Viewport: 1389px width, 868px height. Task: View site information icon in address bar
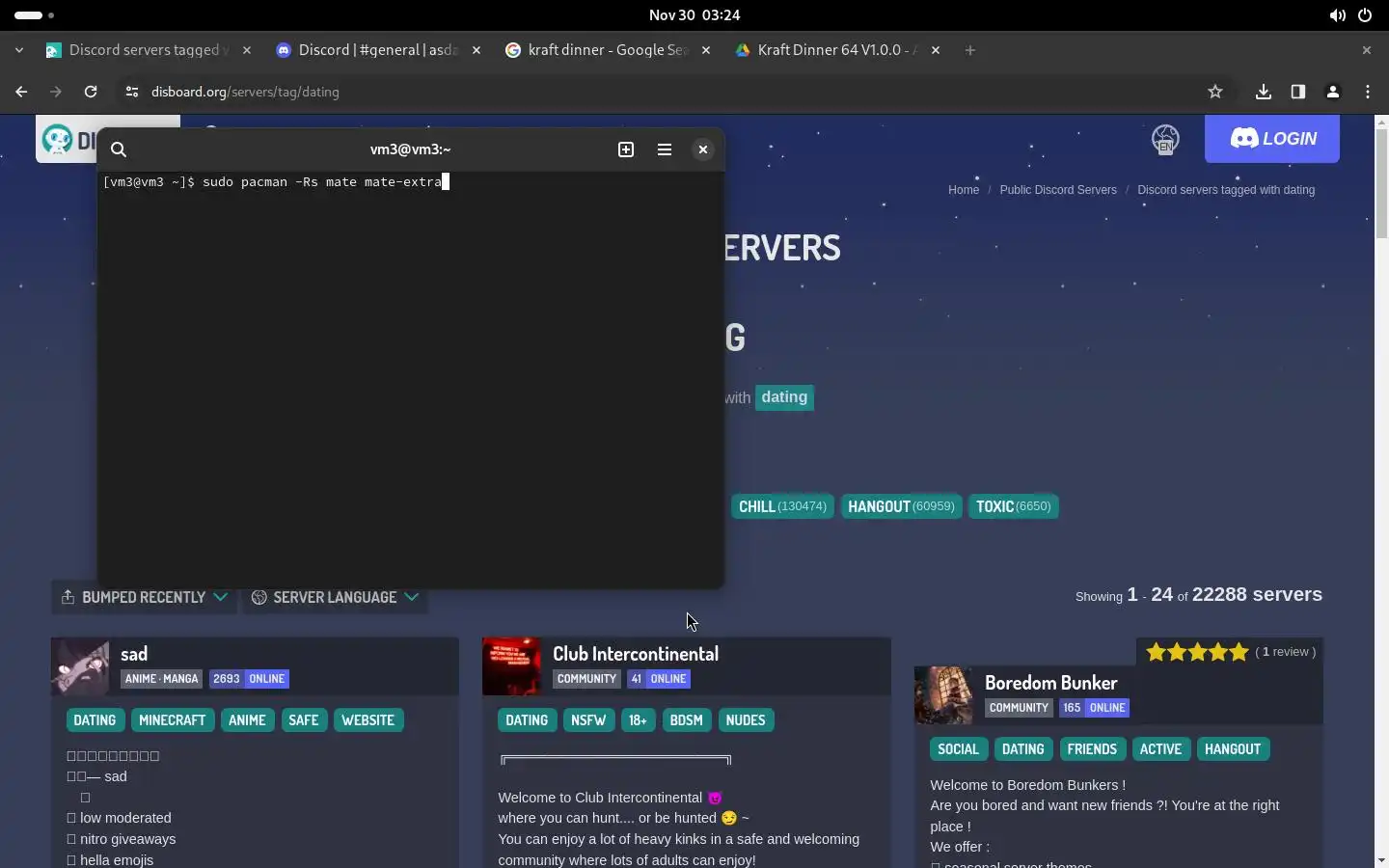pos(132,92)
